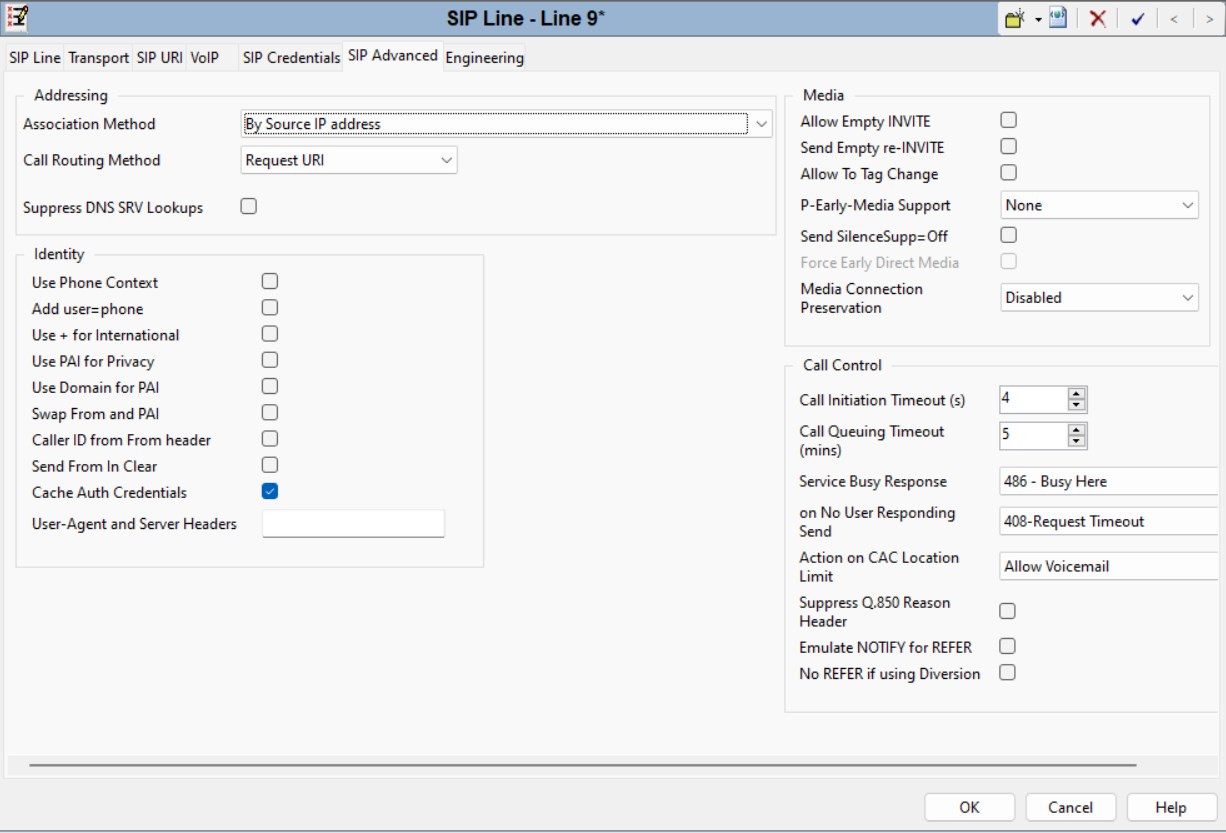This screenshot has width=1226, height=833.
Task: Increase Call Initiation Timeout with up arrow
Action: (x=1076, y=394)
